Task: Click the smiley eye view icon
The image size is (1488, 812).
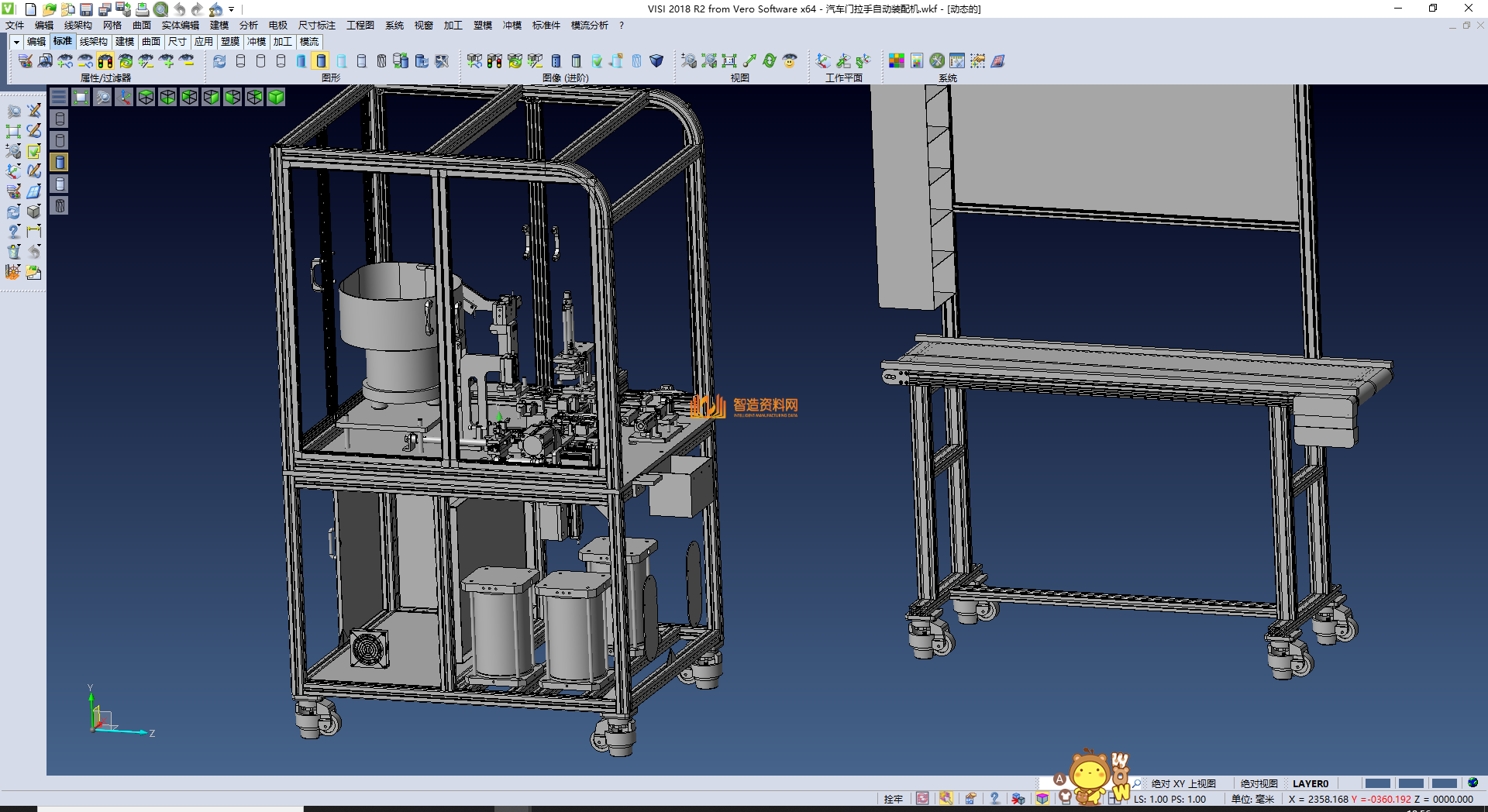Action: 790,60
